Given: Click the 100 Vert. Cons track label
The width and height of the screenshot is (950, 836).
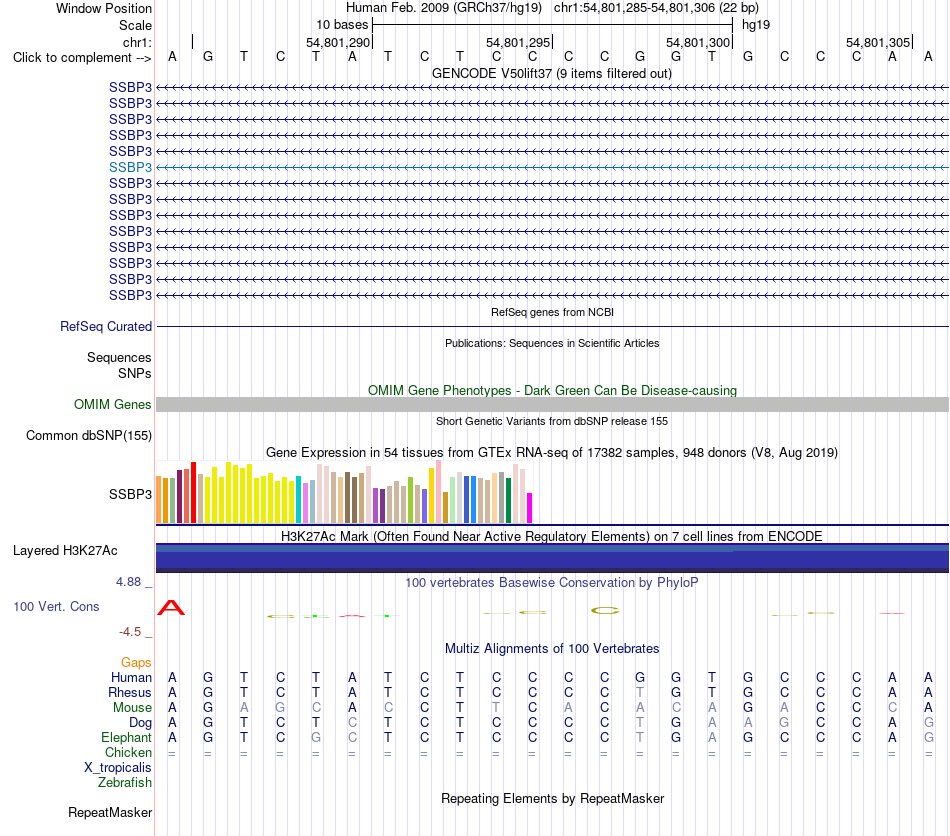Looking at the screenshot, I should click(56, 607).
